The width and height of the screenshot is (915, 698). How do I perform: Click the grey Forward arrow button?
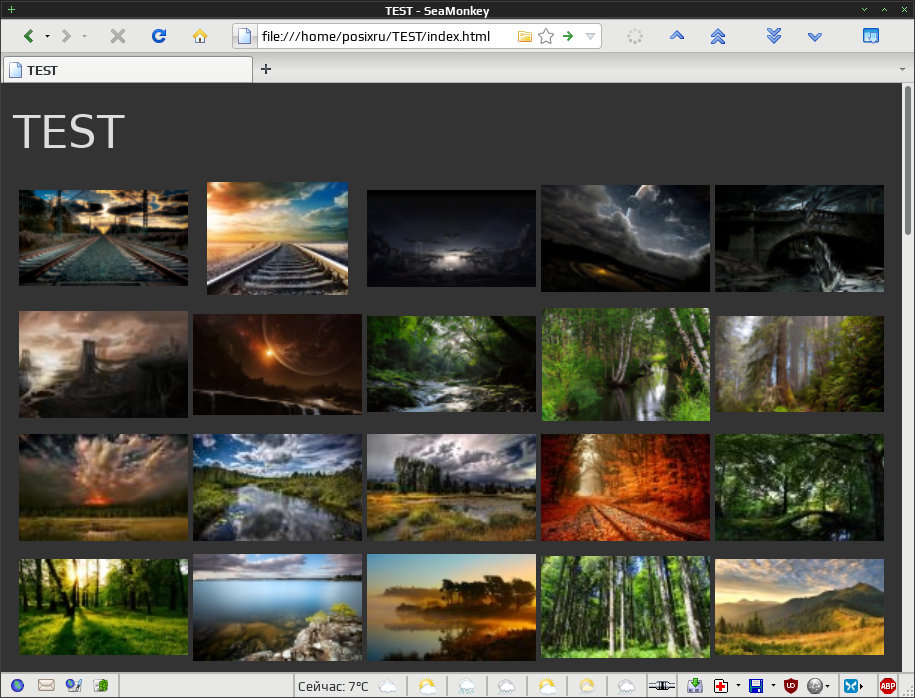click(x=66, y=36)
